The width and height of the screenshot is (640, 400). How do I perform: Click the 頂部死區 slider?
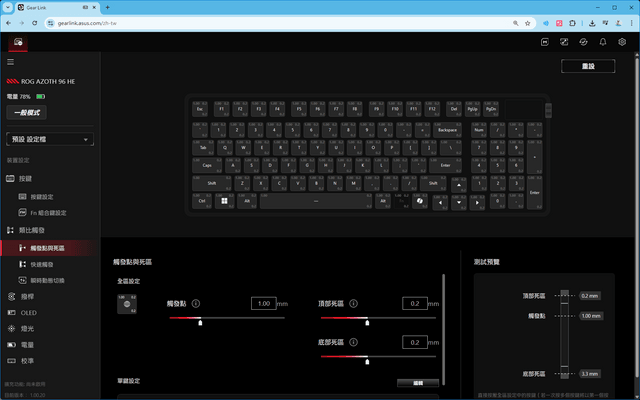coord(378,318)
